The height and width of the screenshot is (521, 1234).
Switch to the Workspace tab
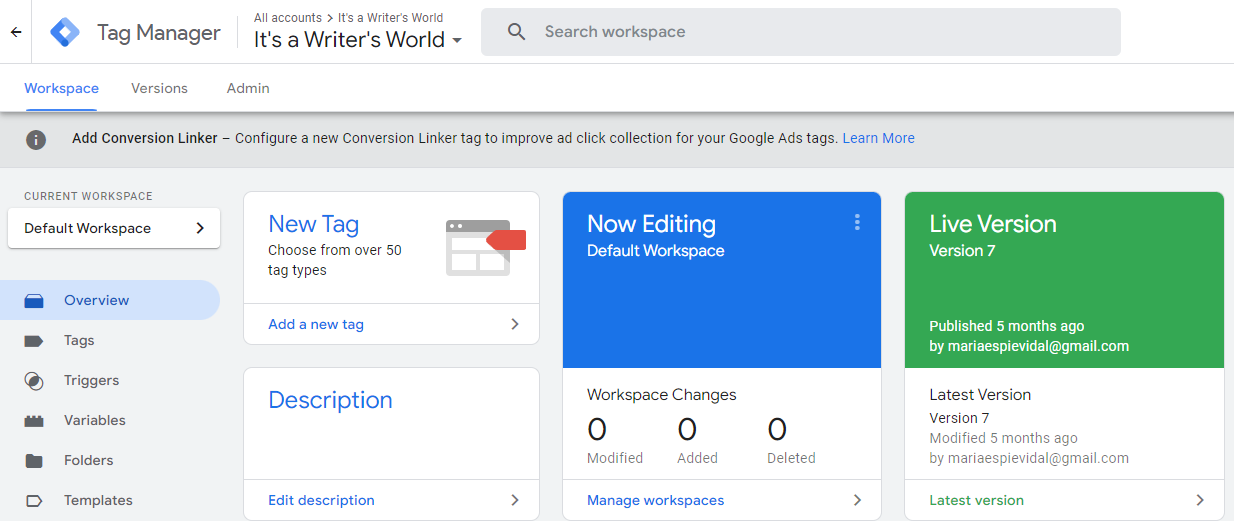(x=61, y=88)
